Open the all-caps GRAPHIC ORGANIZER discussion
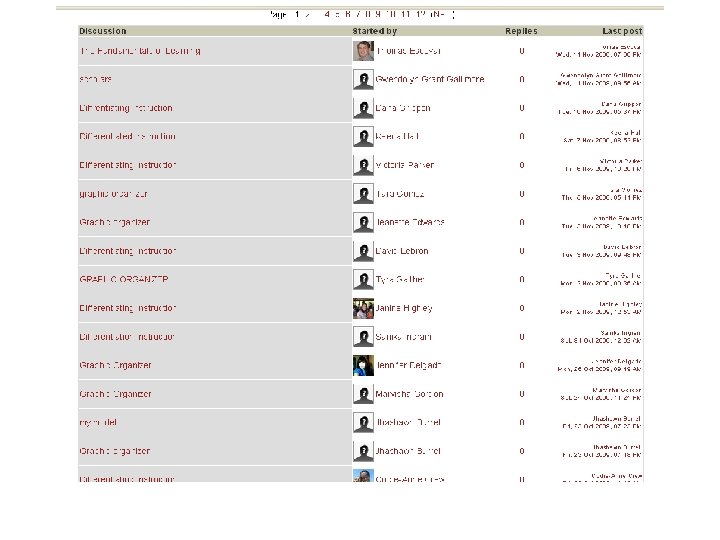 124,280
